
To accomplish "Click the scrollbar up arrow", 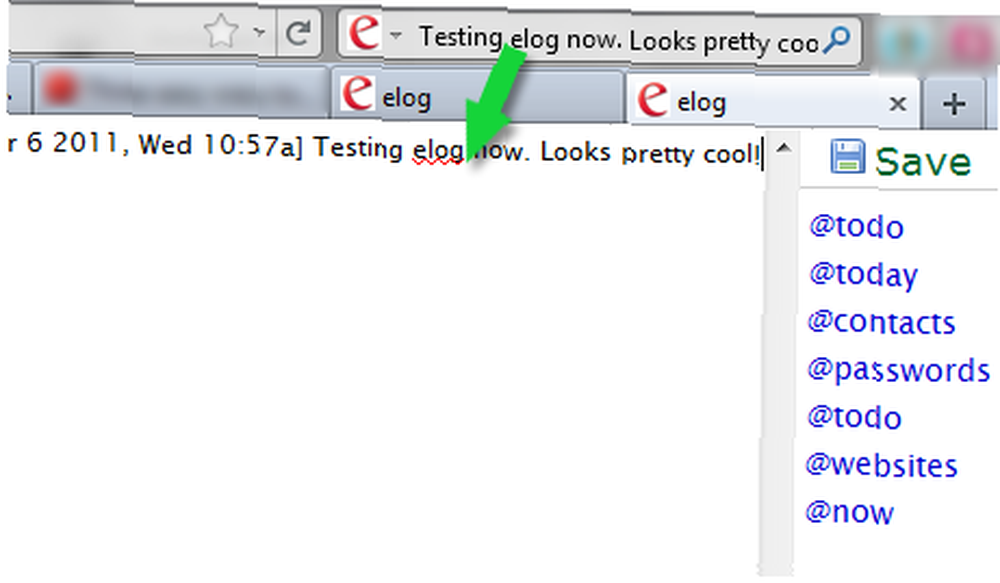I will [x=783, y=149].
